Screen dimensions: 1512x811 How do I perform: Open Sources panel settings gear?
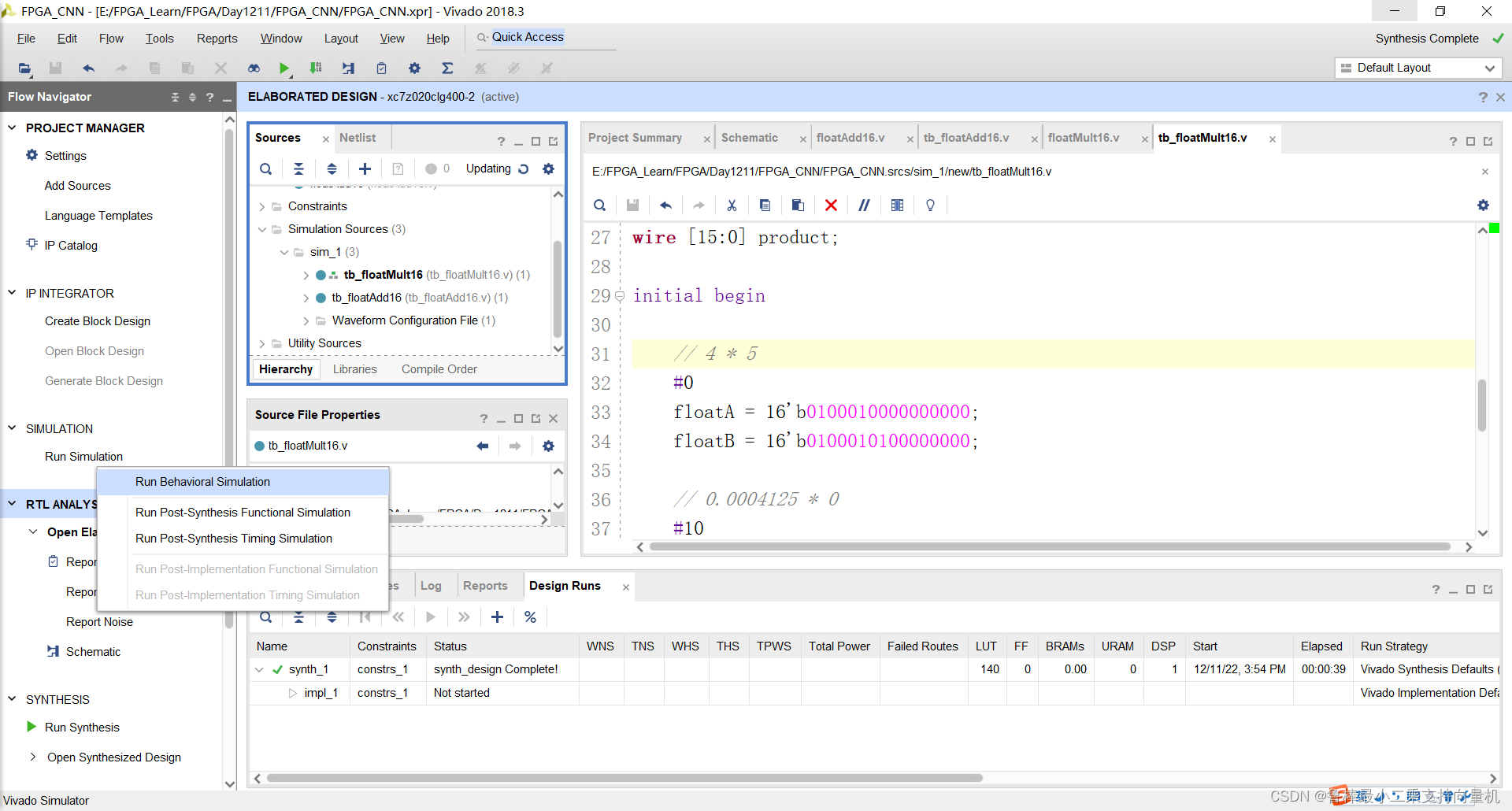coord(549,168)
